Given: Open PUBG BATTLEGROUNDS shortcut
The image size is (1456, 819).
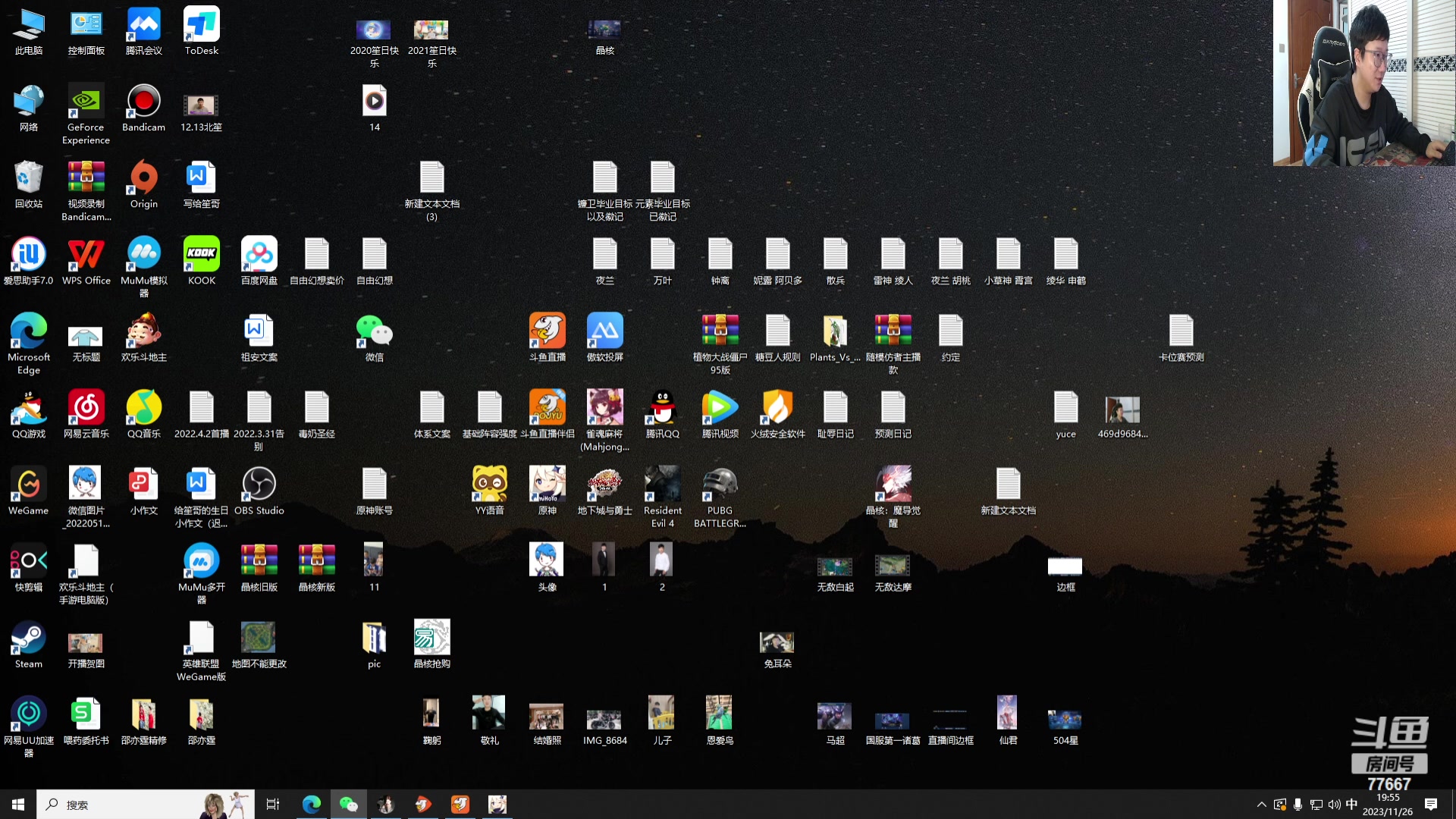Looking at the screenshot, I should click(720, 497).
